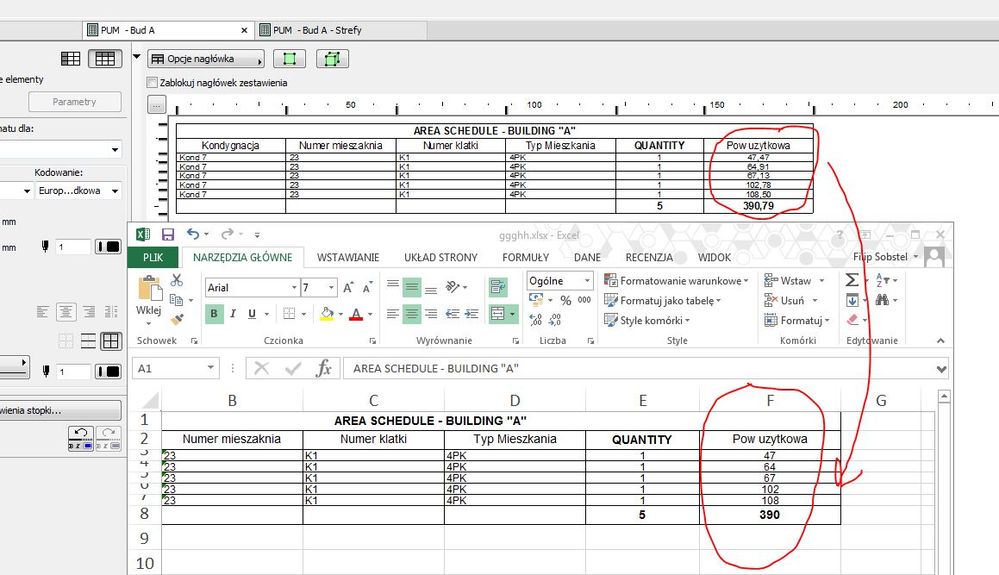Screen dimensions: 999x575
Task: Check Zablokuj nagłówek zestawienia checkbox
Action: pos(152,83)
